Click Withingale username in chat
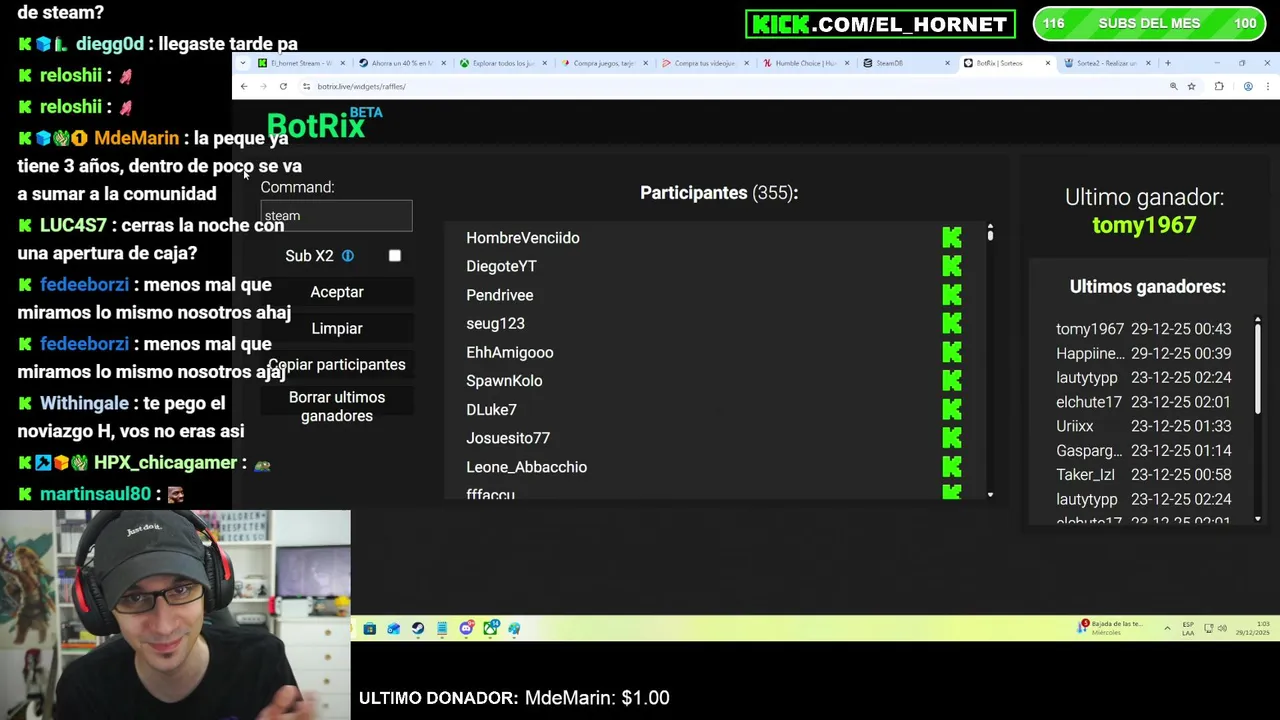The height and width of the screenshot is (720, 1280). [x=84, y=403]
